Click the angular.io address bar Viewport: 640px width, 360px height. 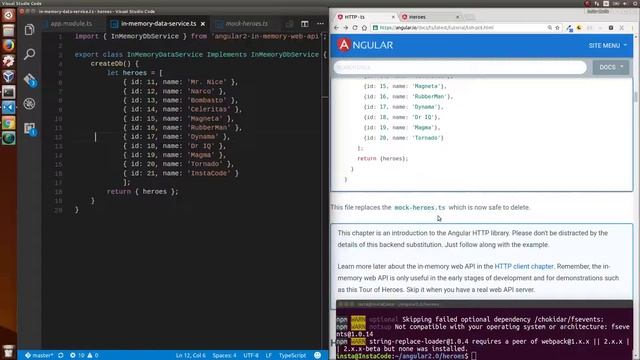coord(459,28)
